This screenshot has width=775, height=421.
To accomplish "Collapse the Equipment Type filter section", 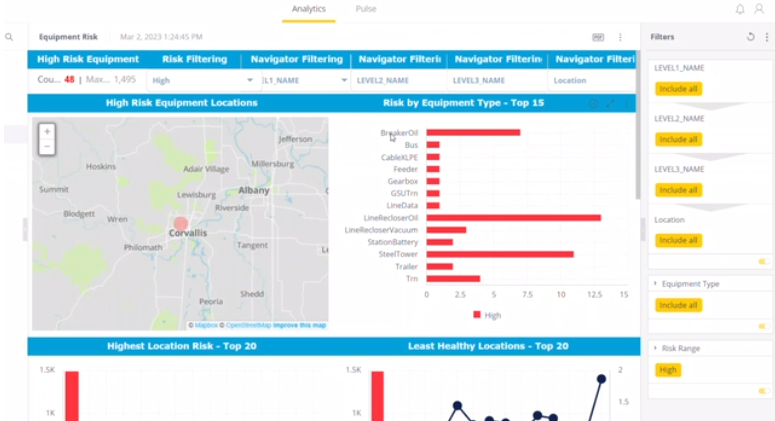I will [655, 284].
